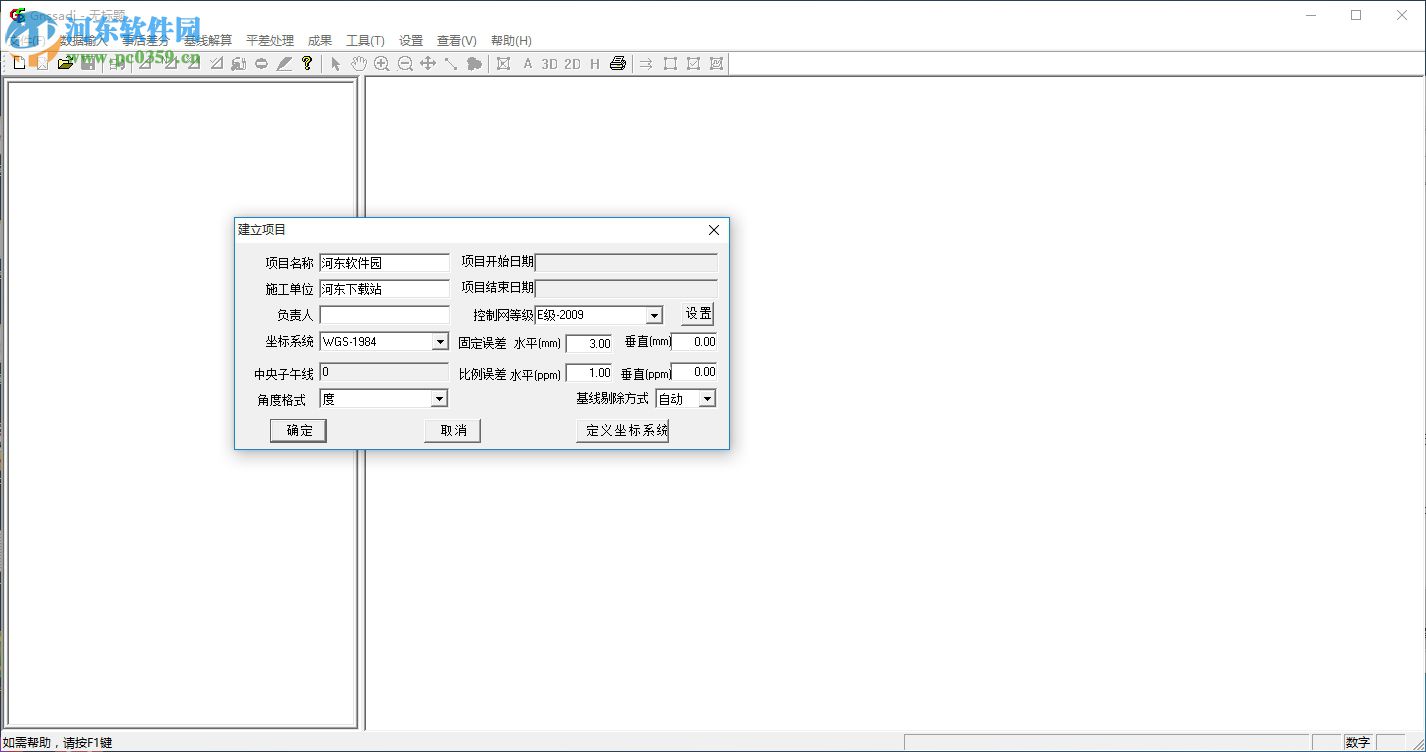The image size is (1426, 752).
Task: Click the 取消 button
Action: pyautogui.click(x=453, y=430)
